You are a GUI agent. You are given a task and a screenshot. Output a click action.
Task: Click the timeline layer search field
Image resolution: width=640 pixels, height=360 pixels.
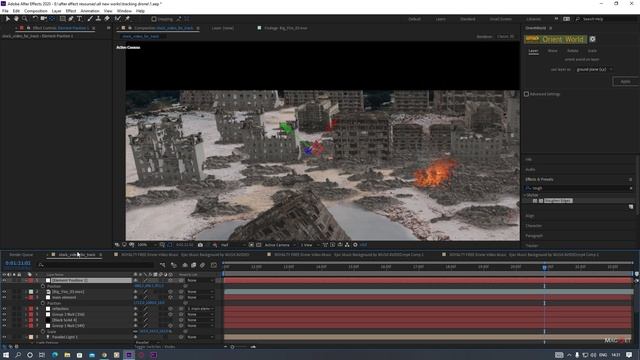96,265
